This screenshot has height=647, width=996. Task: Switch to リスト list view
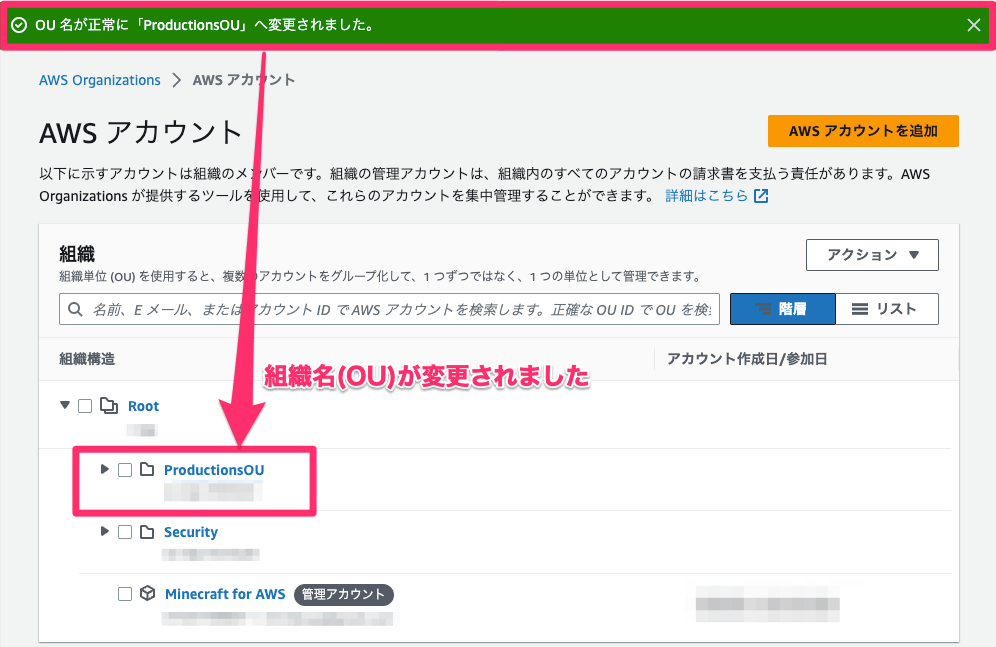point(887,309)
